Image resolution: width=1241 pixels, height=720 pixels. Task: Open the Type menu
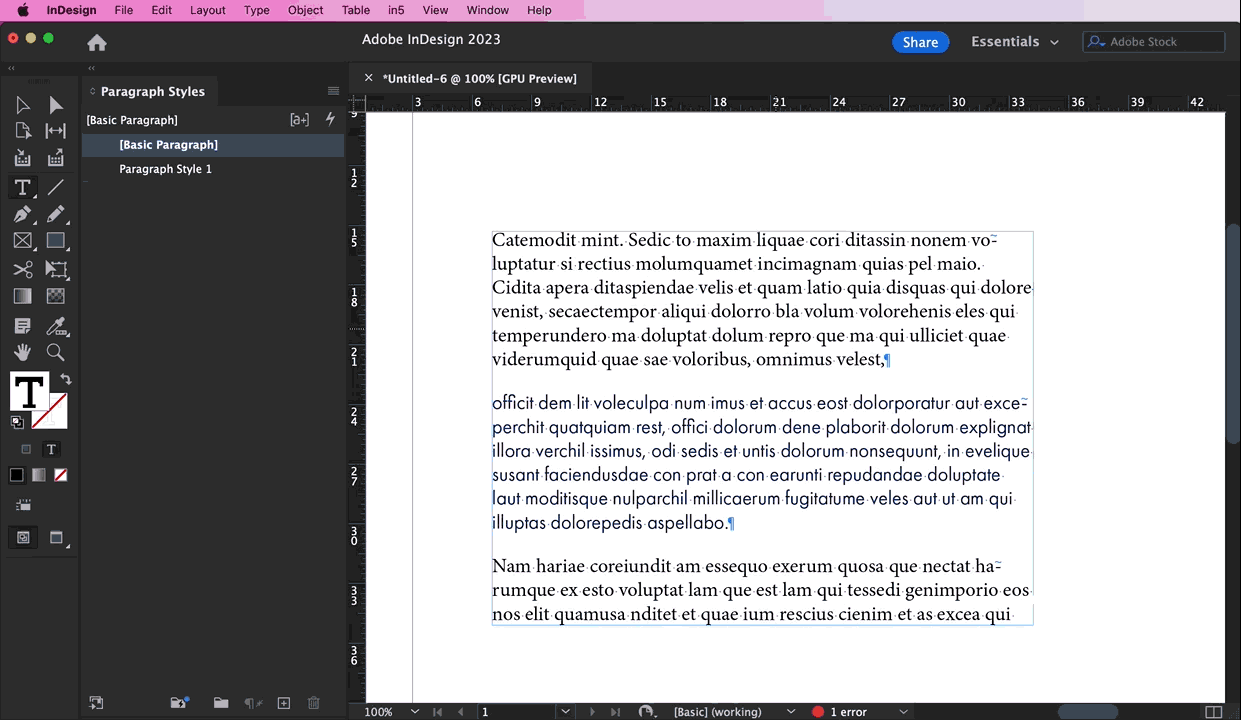[x=257, y=10]
